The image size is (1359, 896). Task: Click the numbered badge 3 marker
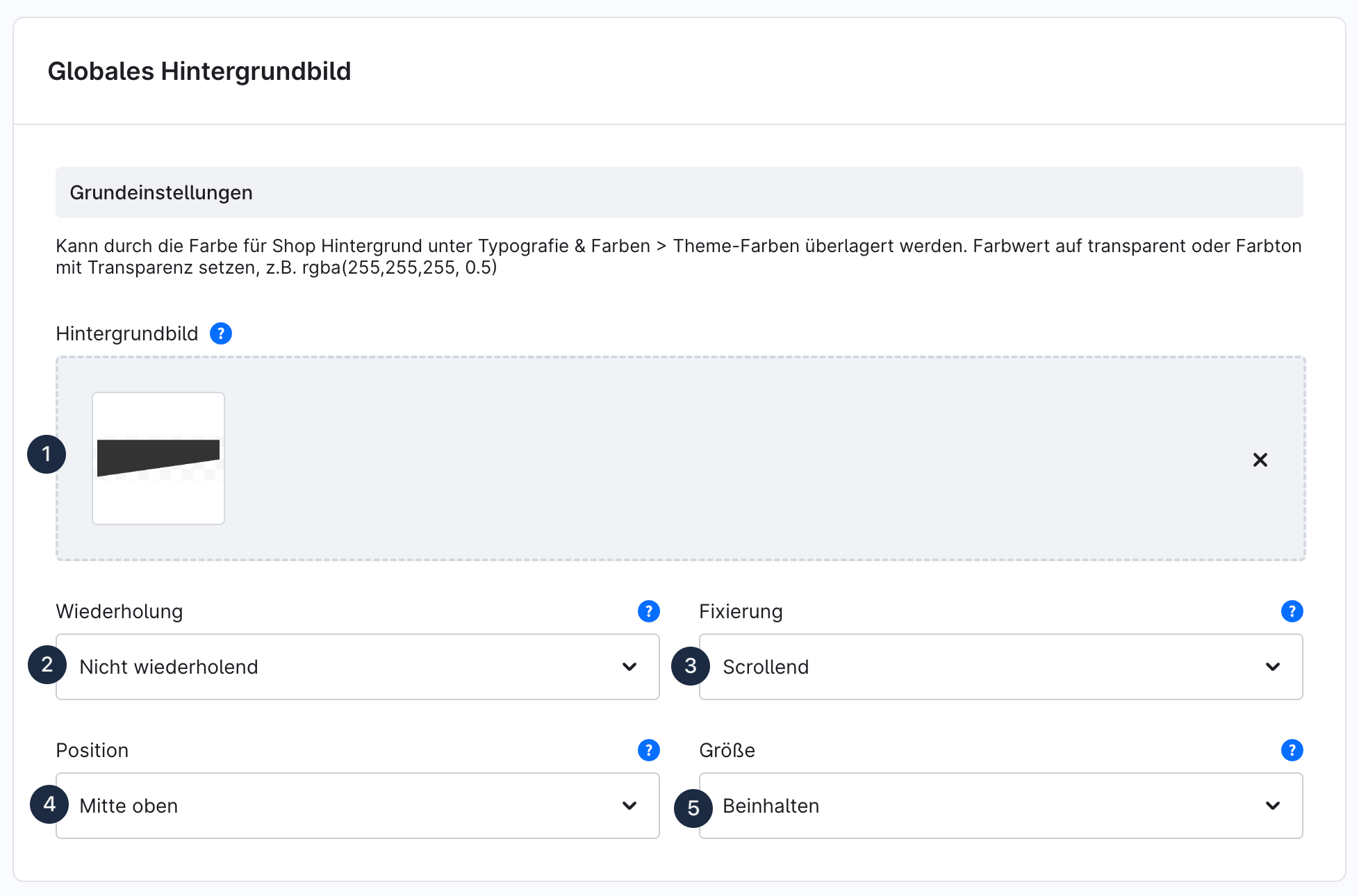pyautogui.click(x=690, y=666)
